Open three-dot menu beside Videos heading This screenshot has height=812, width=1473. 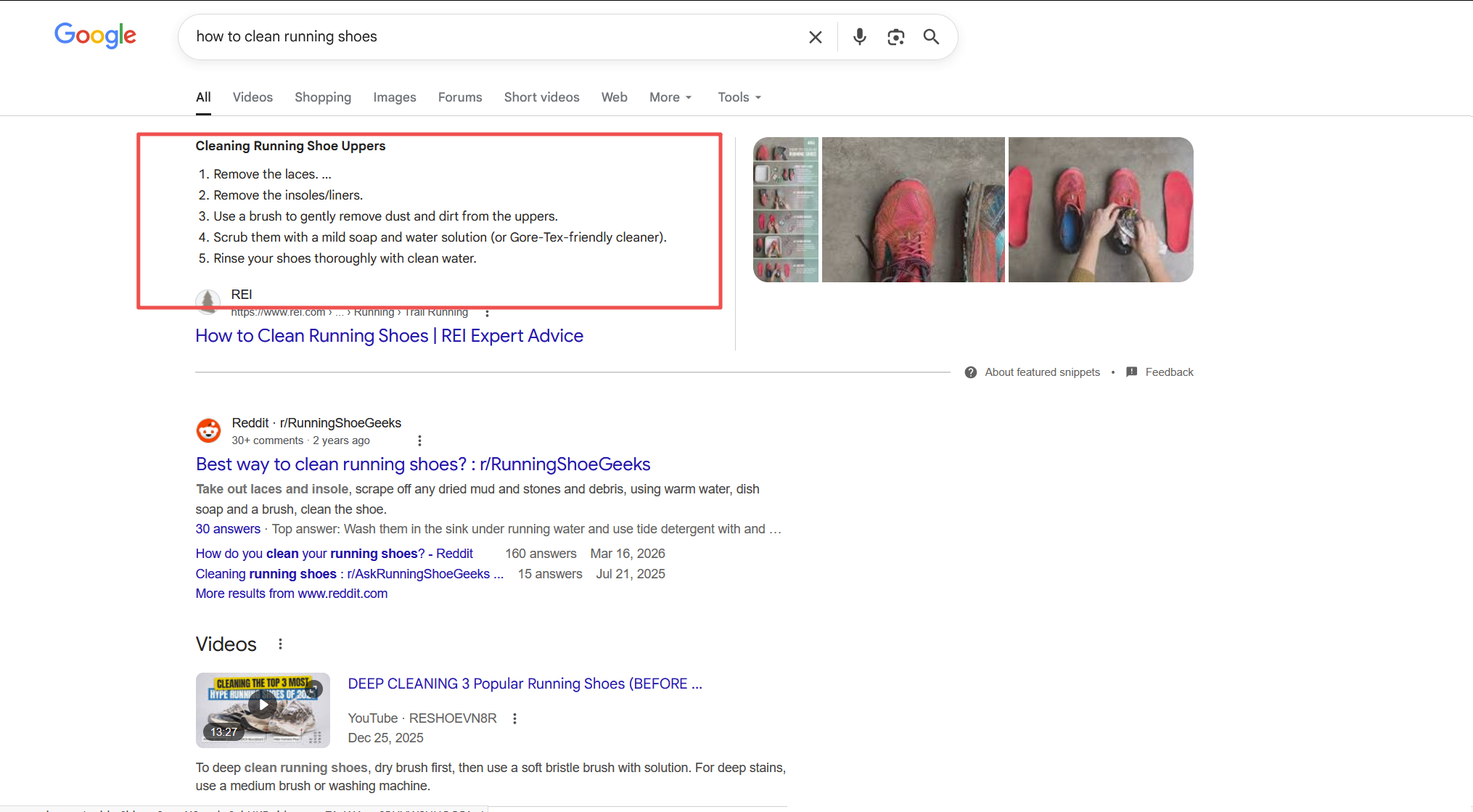tap(280, 644)
